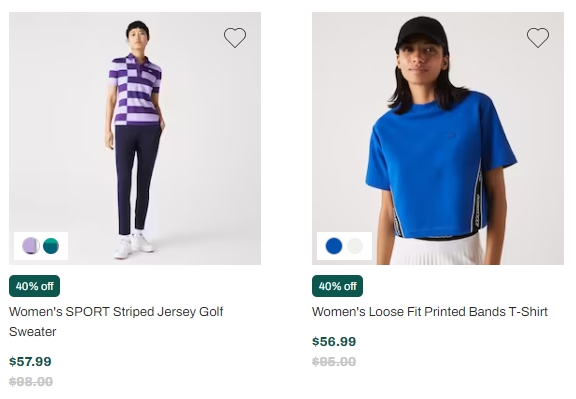Click the $57.99 sale price

[30, 361]
